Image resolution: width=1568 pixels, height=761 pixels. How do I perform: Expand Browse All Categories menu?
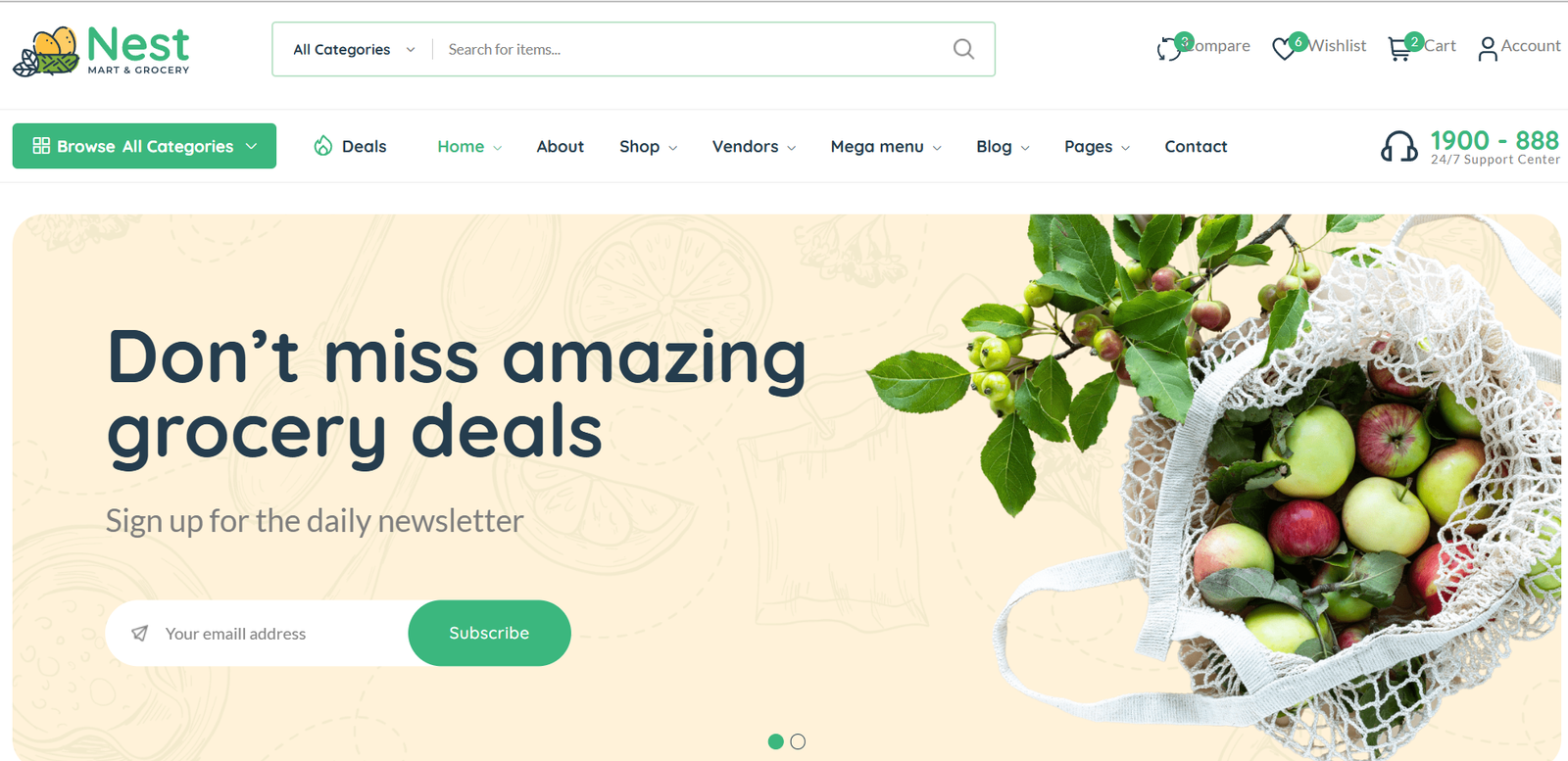tap(144, 146)
